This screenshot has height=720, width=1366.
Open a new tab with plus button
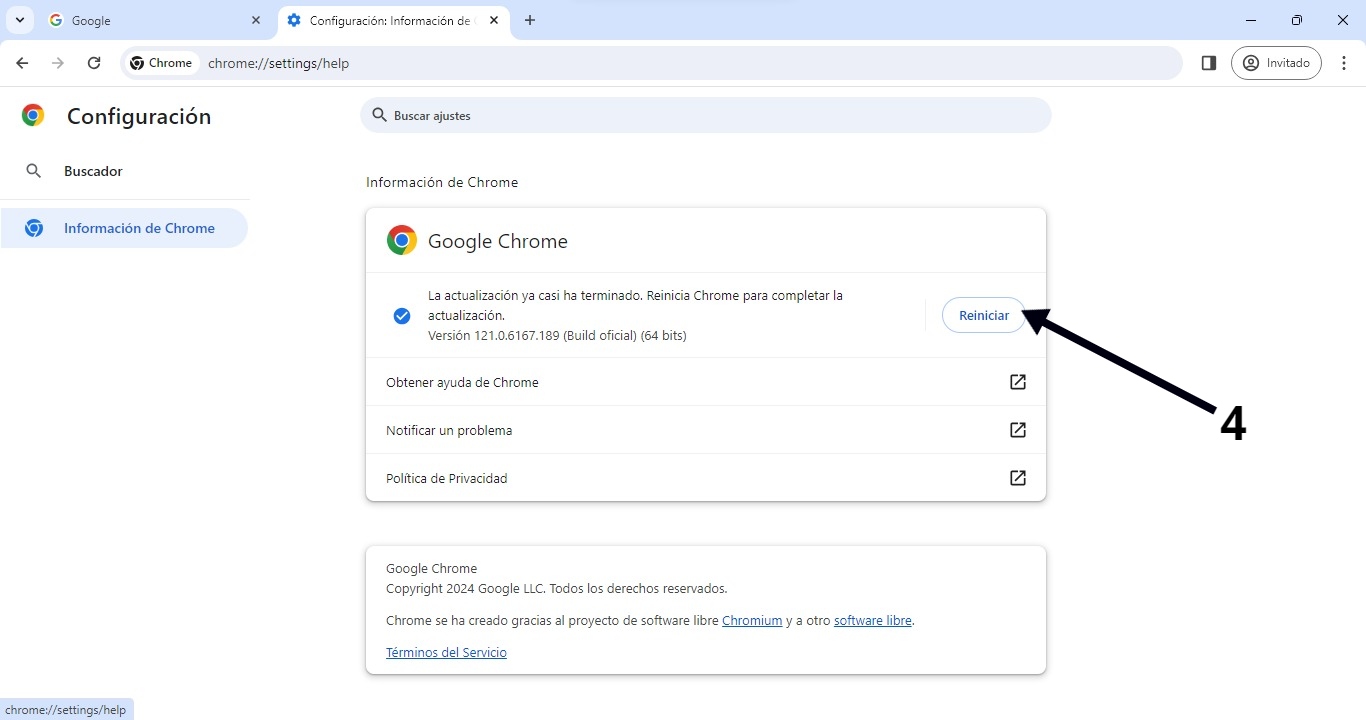point(530,20)
